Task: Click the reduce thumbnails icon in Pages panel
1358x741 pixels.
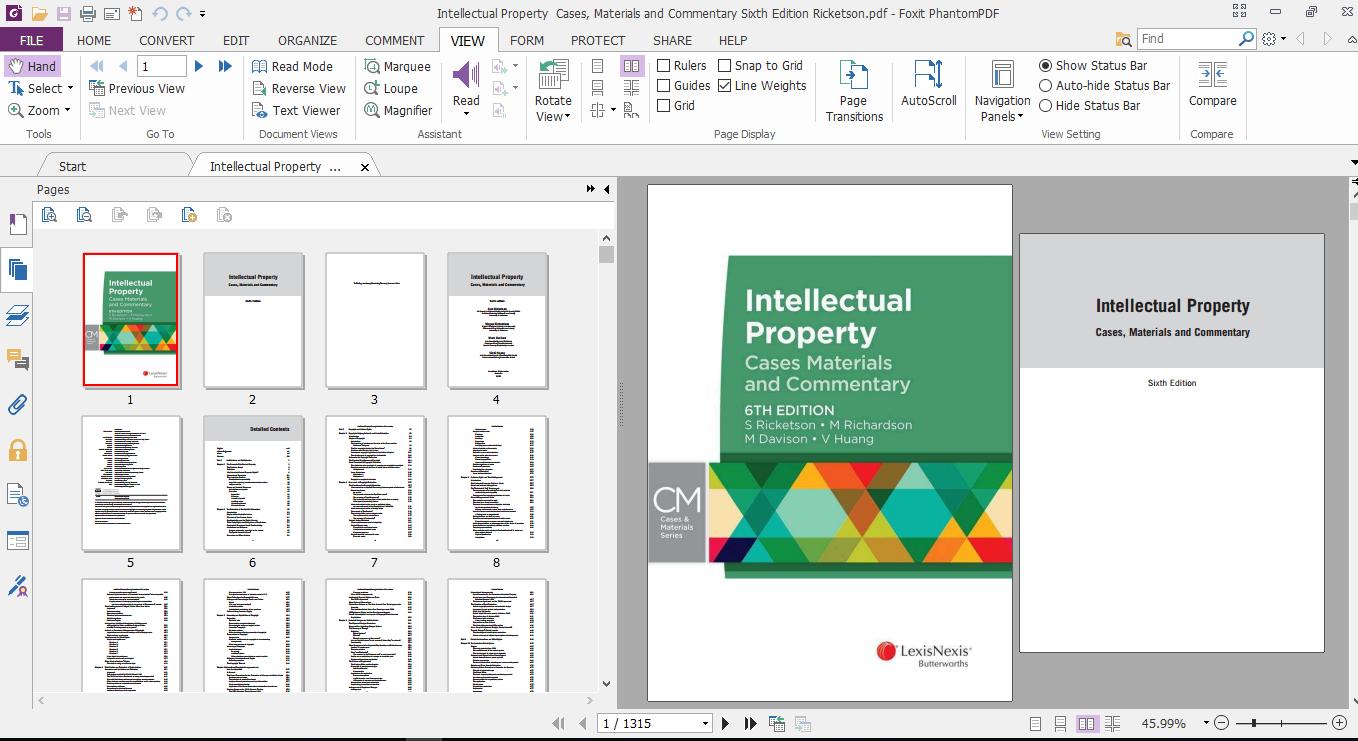Action: [x=84, y=215]
